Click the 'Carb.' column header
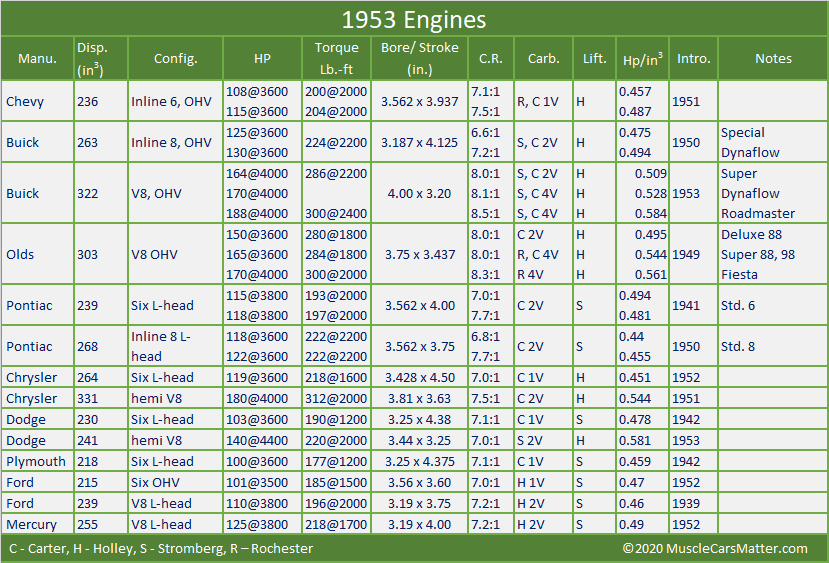Screen dimensions: 829x563 (x=544, y=59)
